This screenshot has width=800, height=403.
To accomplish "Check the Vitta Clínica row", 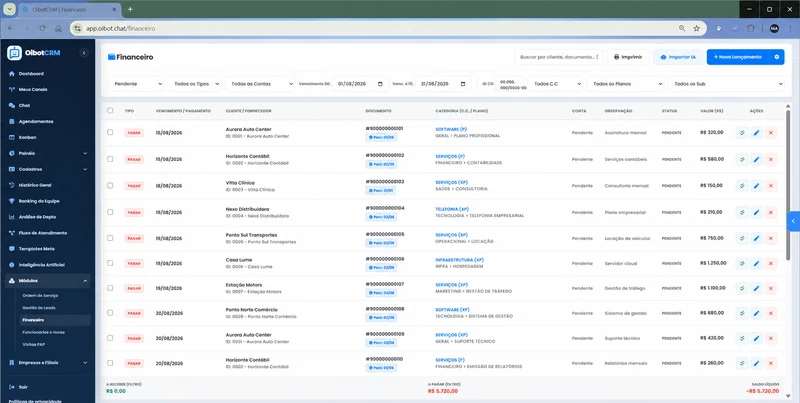I will tap(110, 185).
